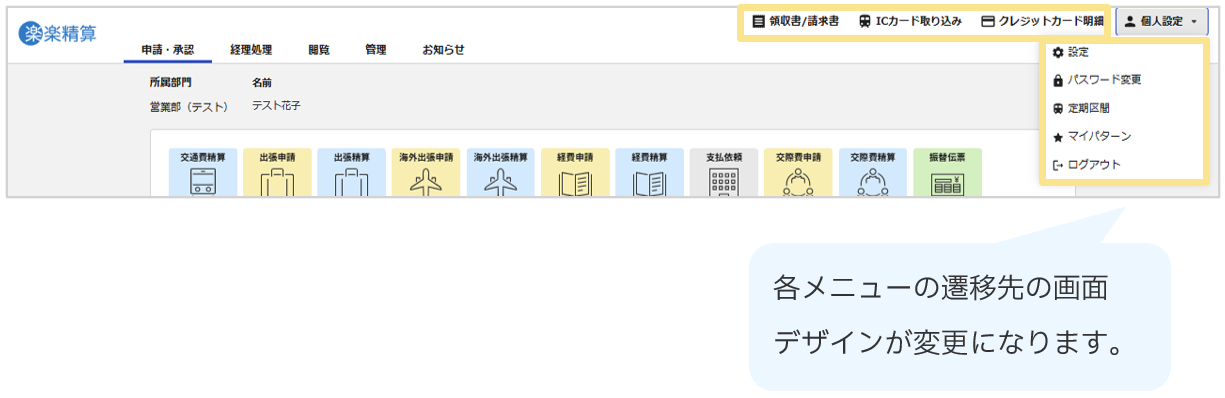Click the user name テスト花子
The image size is (1225, 398).
click(x=276, y=105)
